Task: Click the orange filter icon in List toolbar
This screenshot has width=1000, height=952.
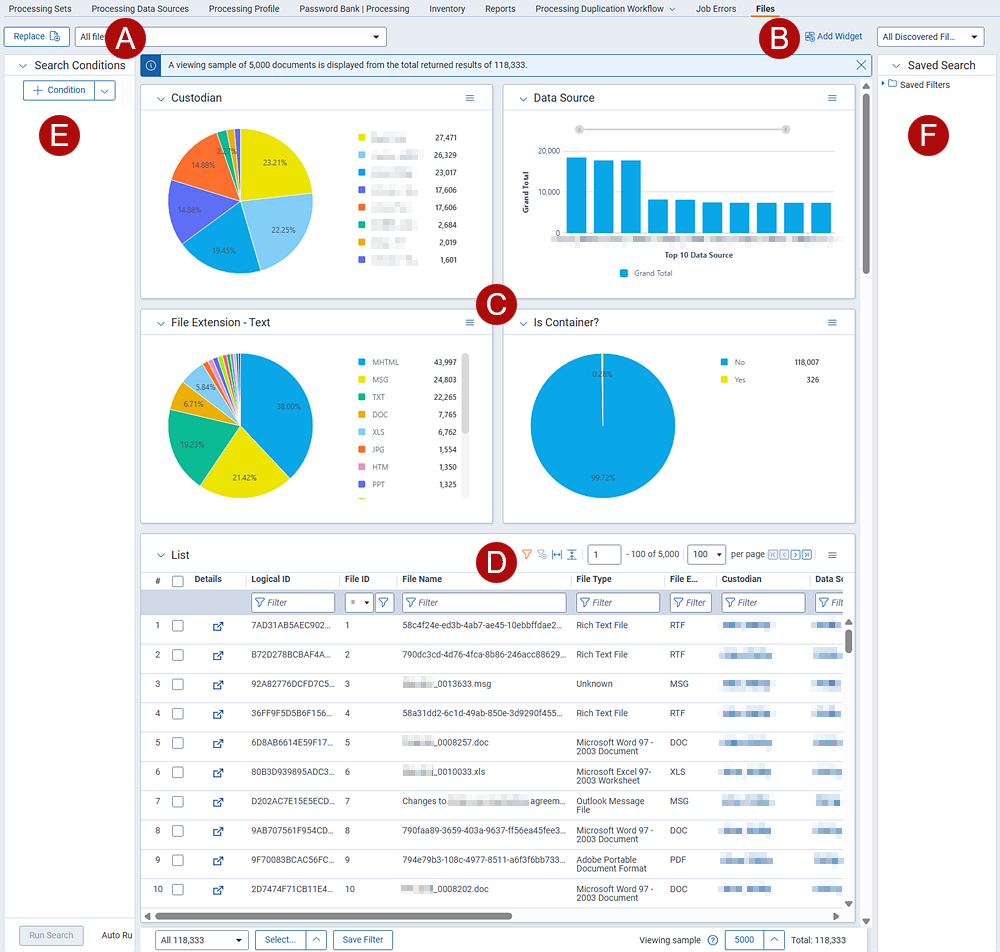Action: [527, 554]
